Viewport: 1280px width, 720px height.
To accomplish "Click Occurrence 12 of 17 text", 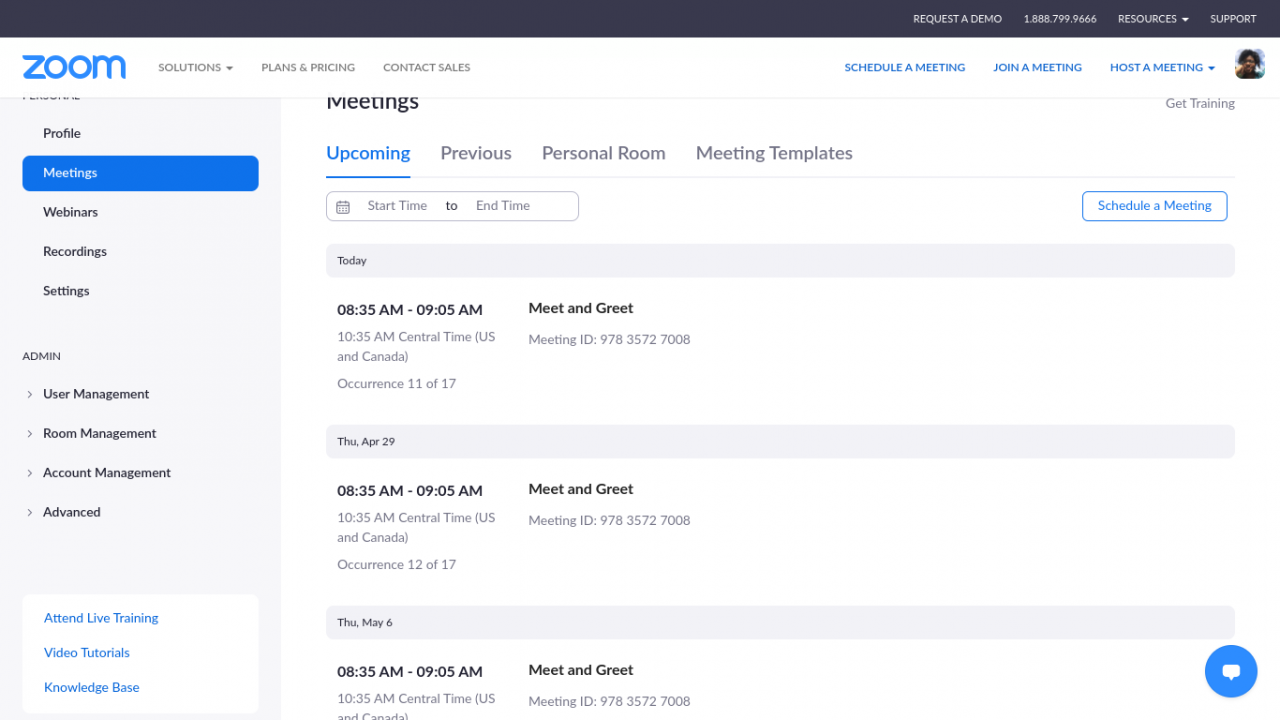I will click(396, 565).
